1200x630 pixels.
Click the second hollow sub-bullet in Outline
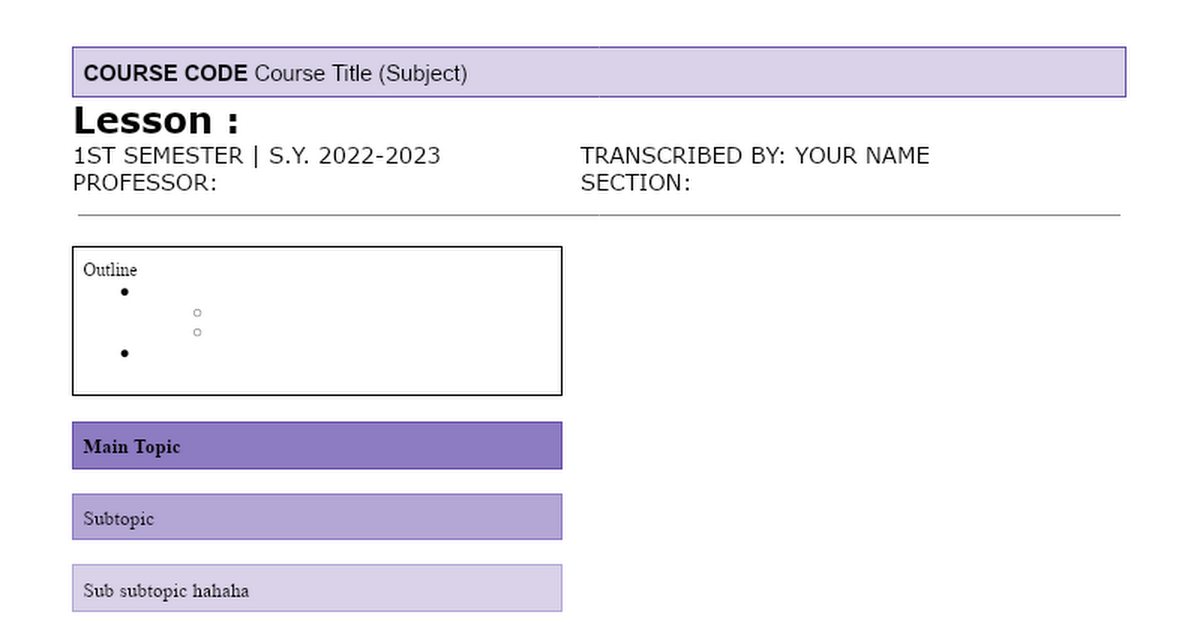[197, 332]
